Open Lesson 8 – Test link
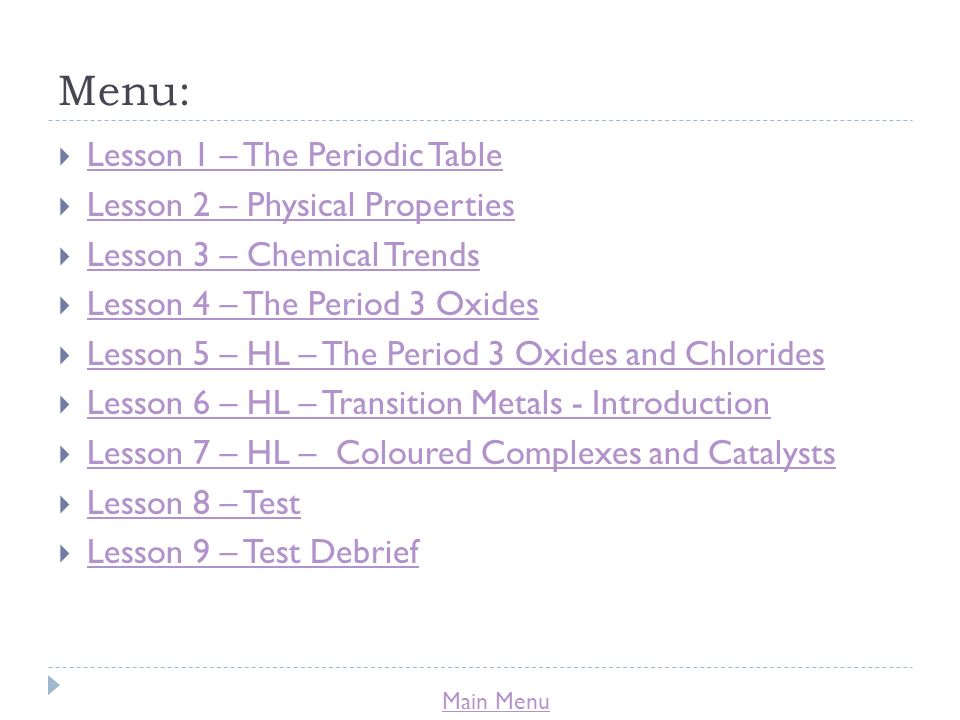960x720 pixels. (193, 504)
